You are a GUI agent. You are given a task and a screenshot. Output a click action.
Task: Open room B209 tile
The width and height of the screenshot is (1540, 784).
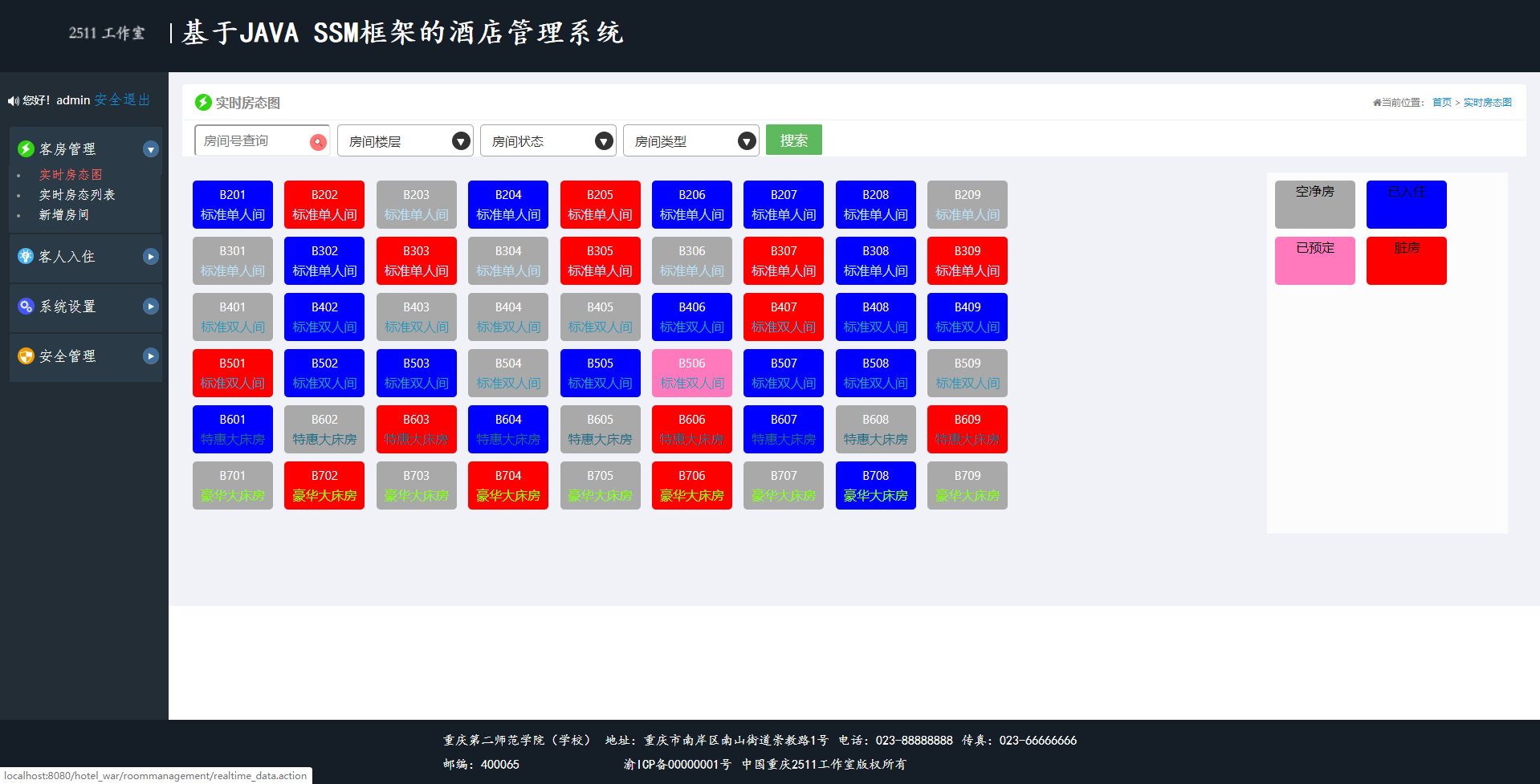pos(968,205)
